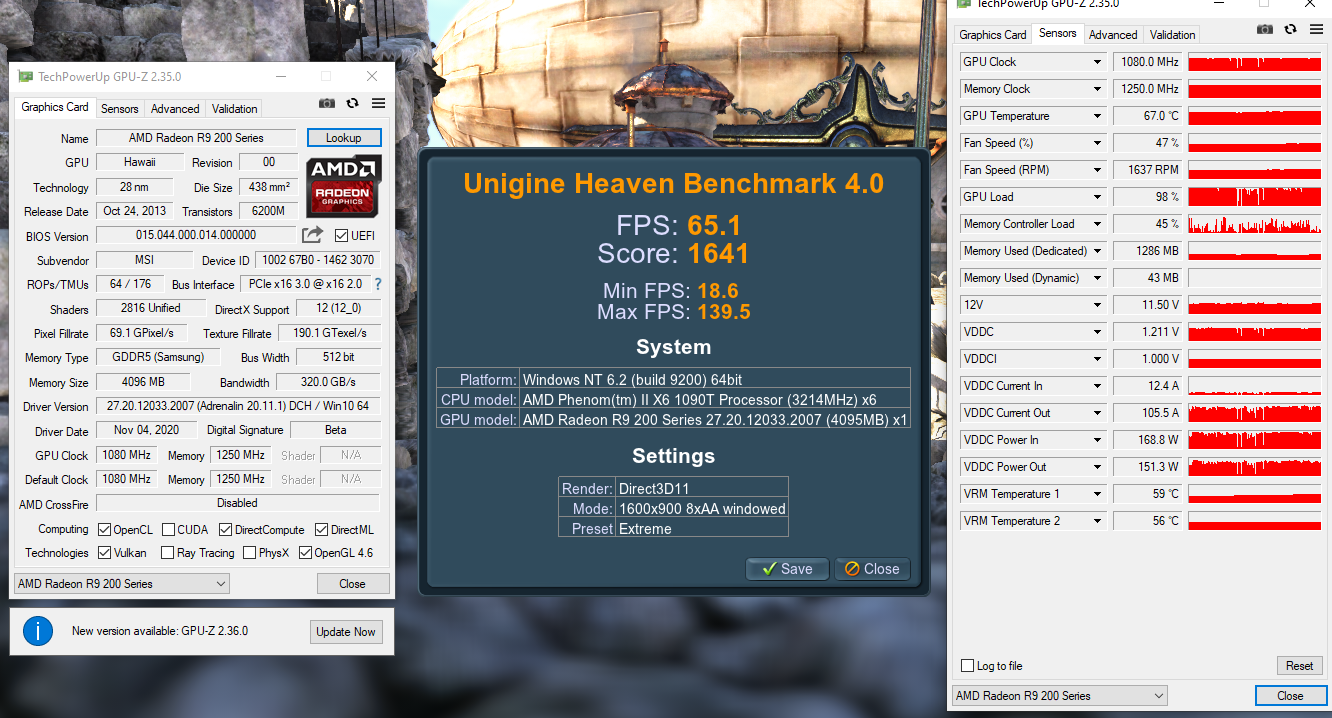This screenshot has height=718, width=1332.
Task: Click the AMD Radeon Graphics logo
Action: click(343, 186)
